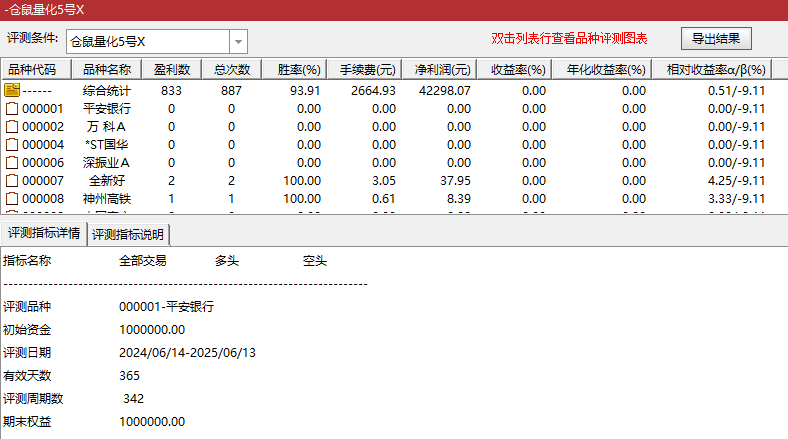Click the 评测周期数 value 342
The height and width of the screenshot is (439, 788).
point(133,399)
